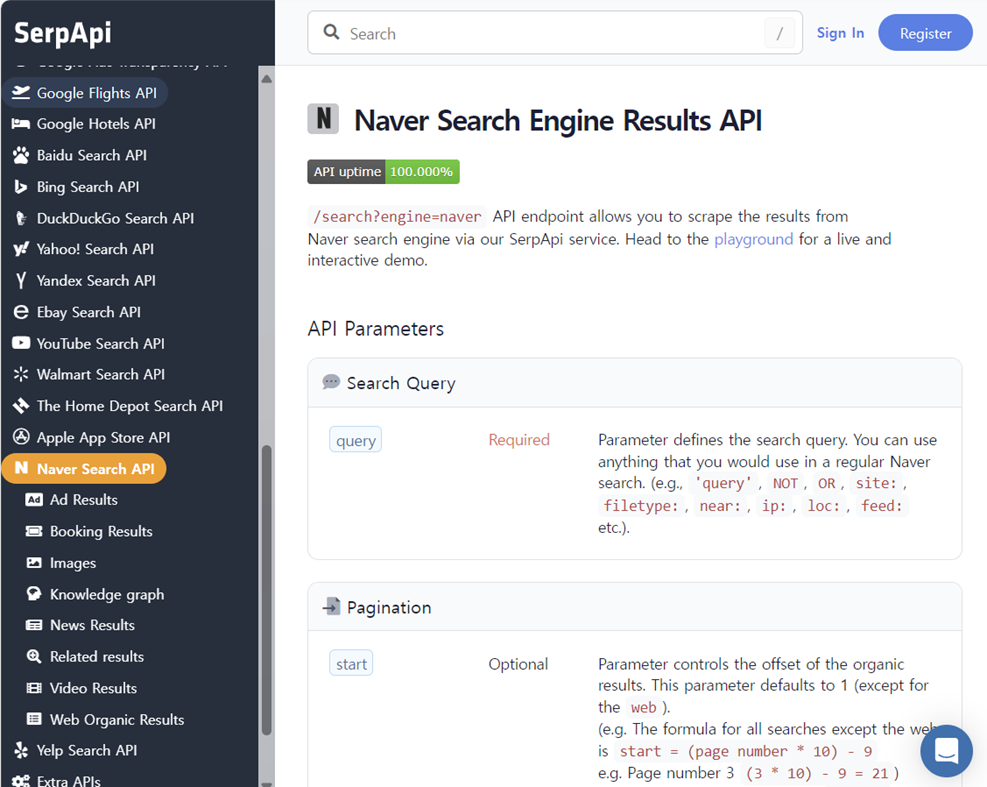Click the YouTube play icon

(21, 343)
